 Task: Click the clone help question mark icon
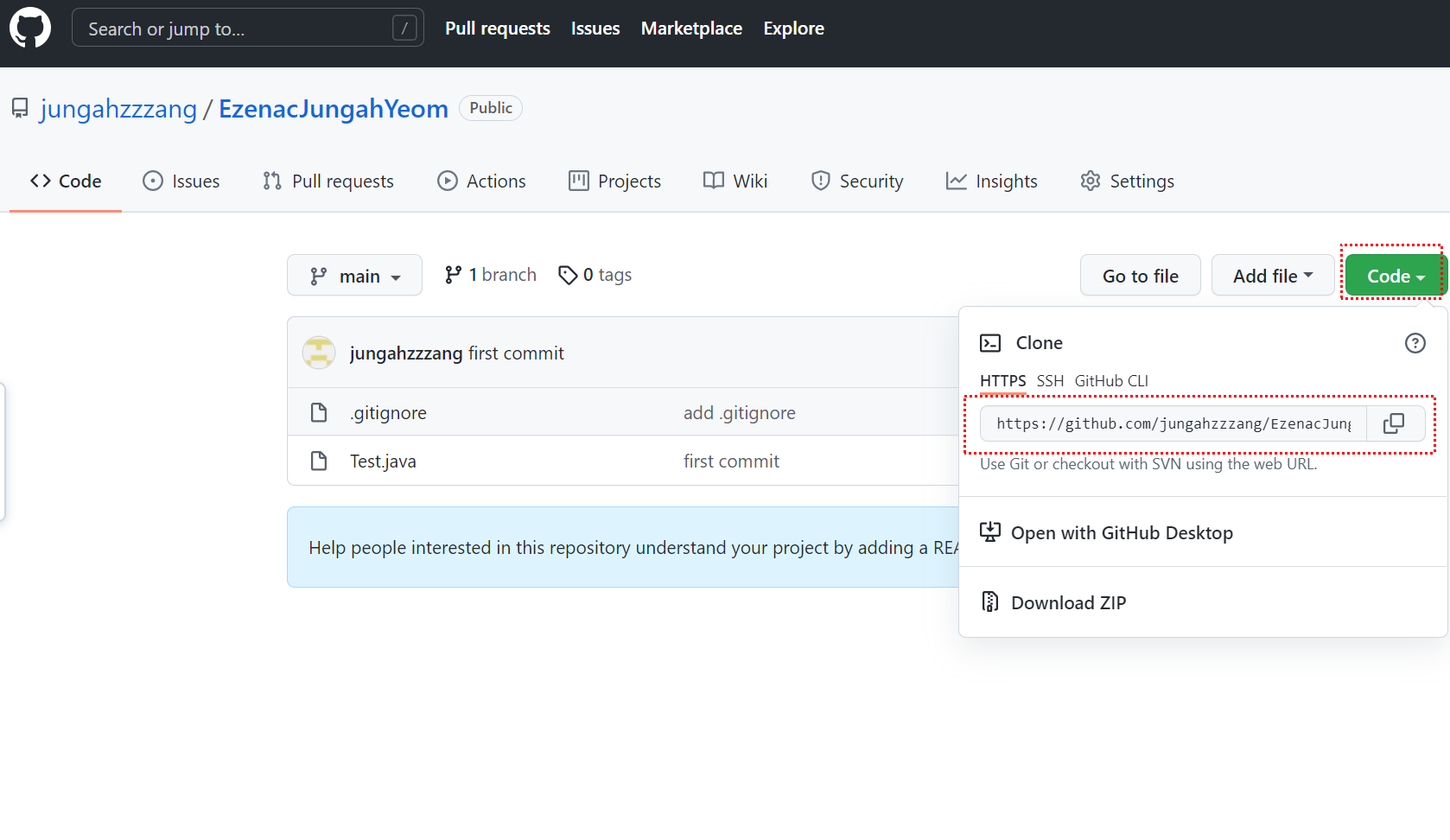(1415, 343)
